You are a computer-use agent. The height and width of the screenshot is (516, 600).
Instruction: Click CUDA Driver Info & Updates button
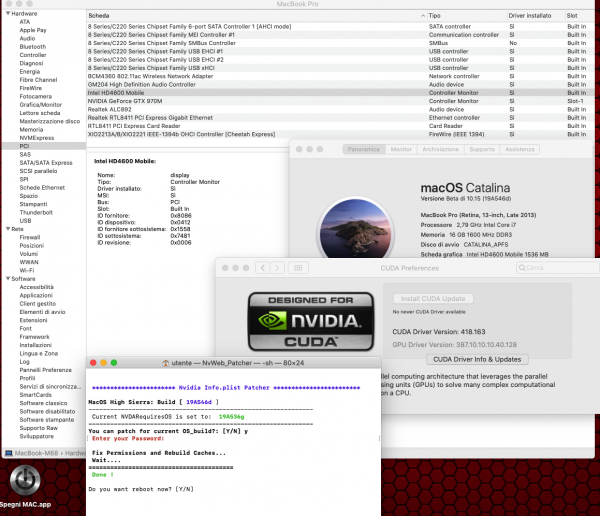coord(477,359)
